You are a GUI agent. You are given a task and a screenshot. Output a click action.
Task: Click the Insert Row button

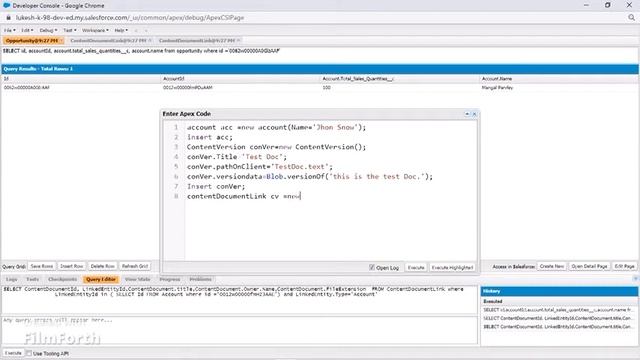pos(71,266)
